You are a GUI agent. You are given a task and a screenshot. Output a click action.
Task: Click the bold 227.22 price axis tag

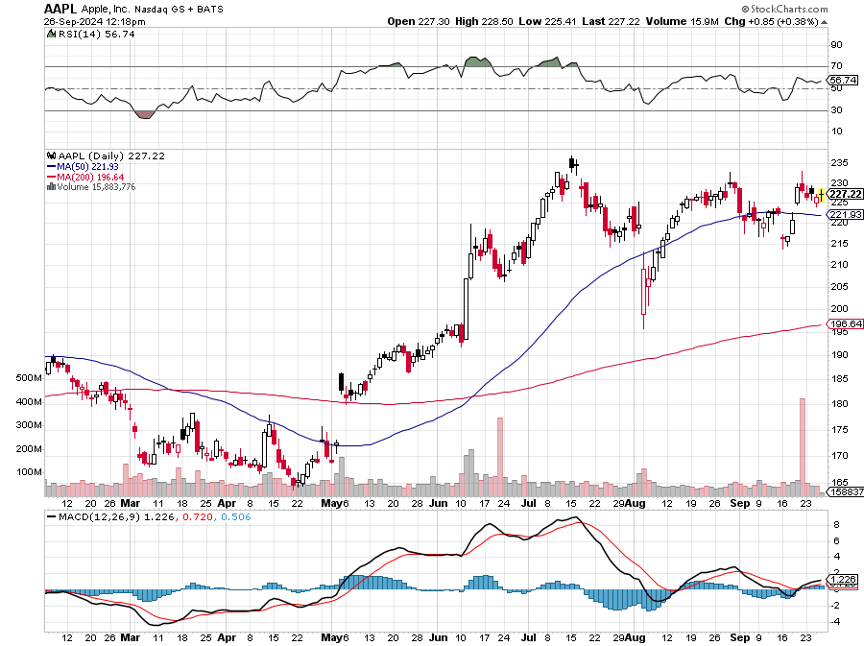[846, 194]
